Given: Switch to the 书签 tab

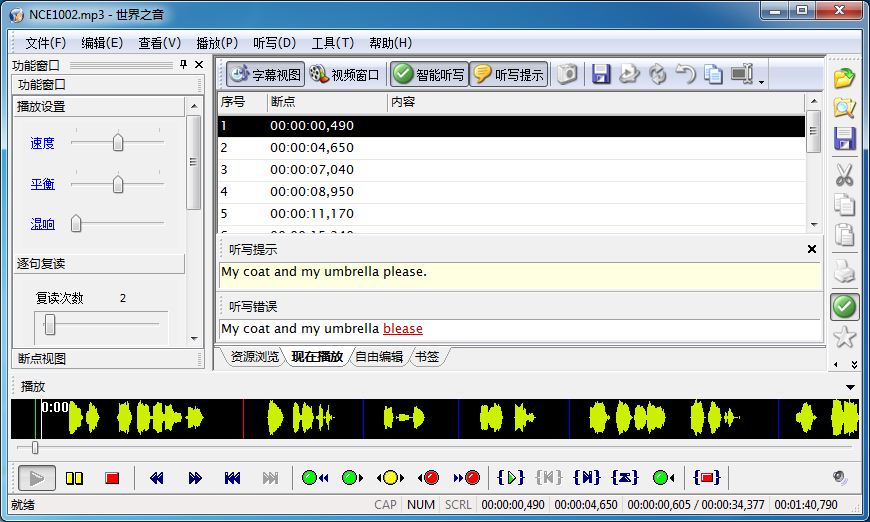Looking at the screenshot, I should point(427,357).
